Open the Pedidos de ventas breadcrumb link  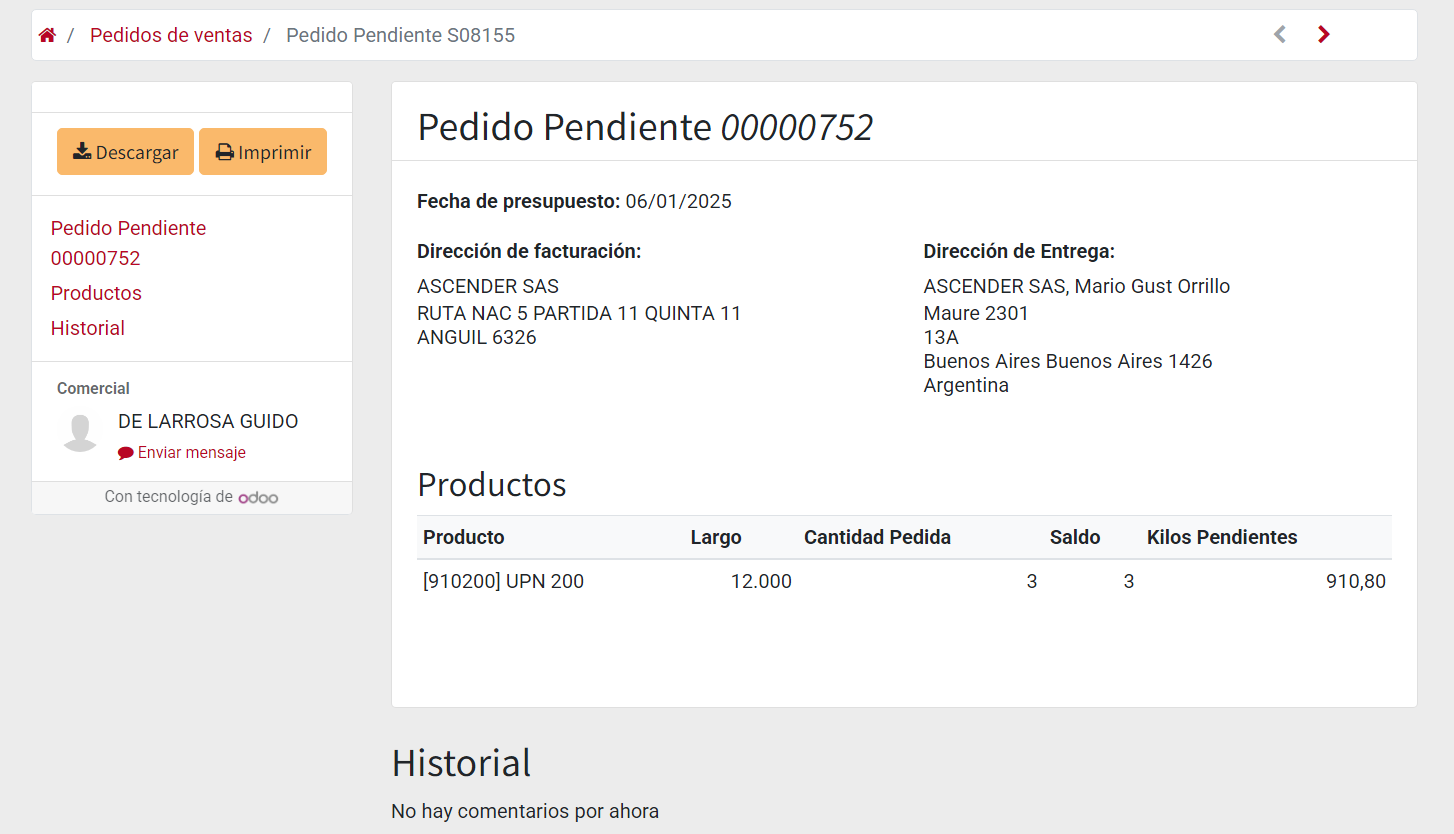click(x=171, y=35)
